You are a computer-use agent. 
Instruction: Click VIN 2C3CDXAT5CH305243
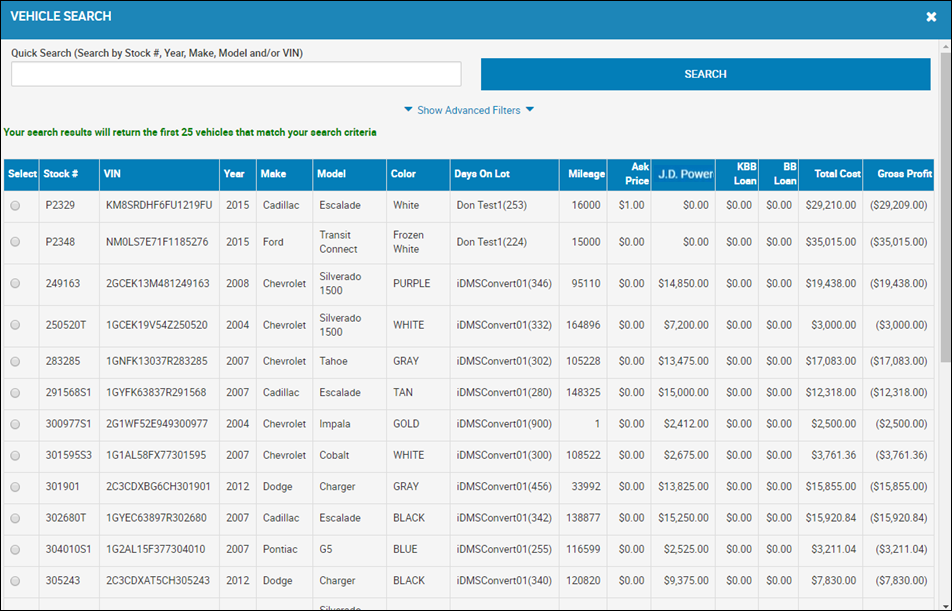pos(158,581)
